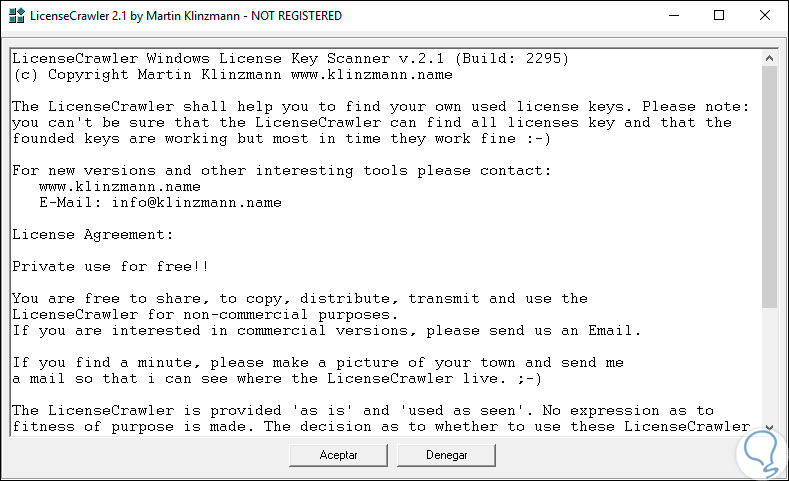Click www.klinzmann.name in the copyright line
This screenshot has width=789, height=481.
(x=371, y=74)
